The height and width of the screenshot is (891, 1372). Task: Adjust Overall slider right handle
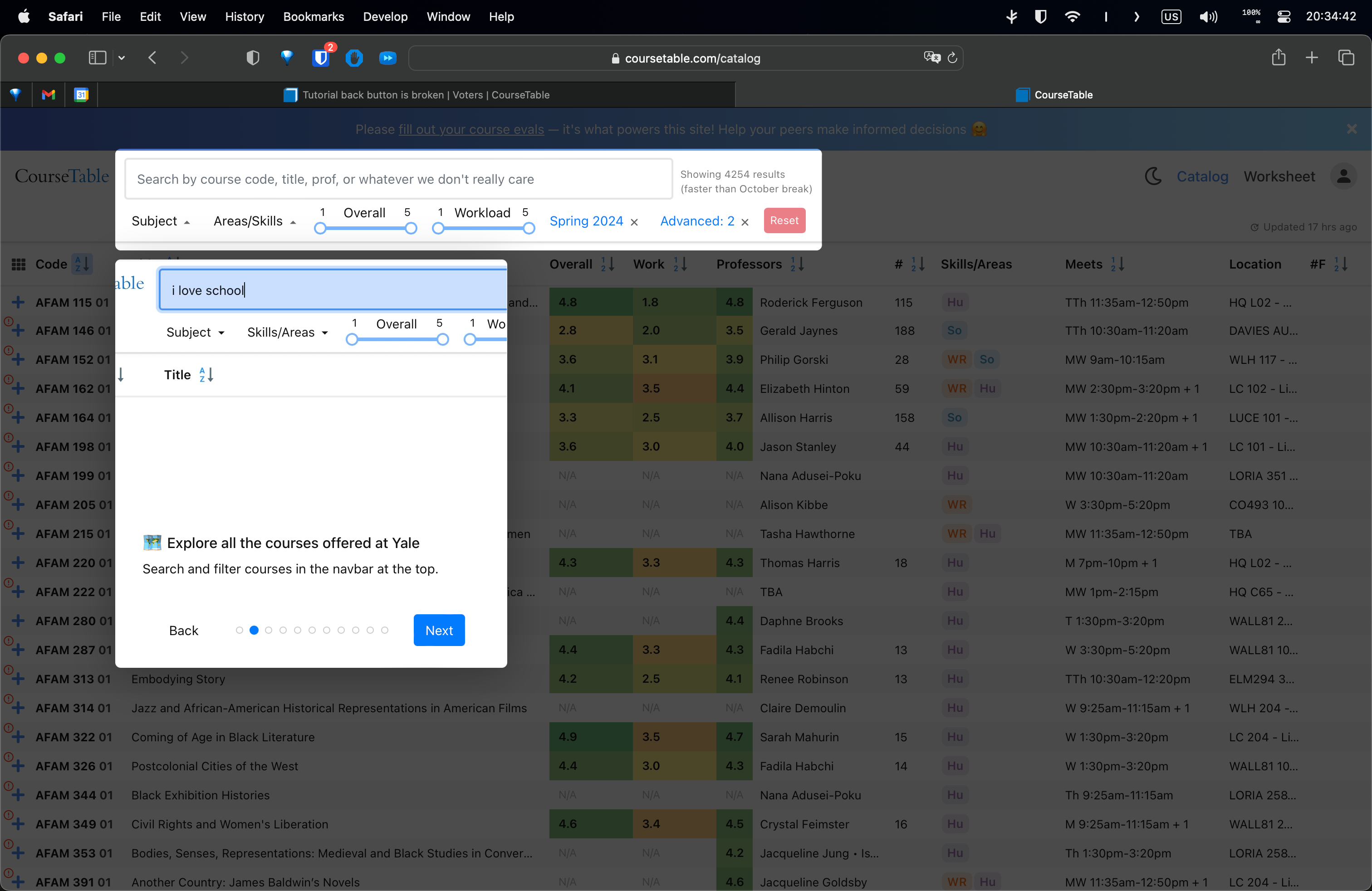(x=411, y=228)
